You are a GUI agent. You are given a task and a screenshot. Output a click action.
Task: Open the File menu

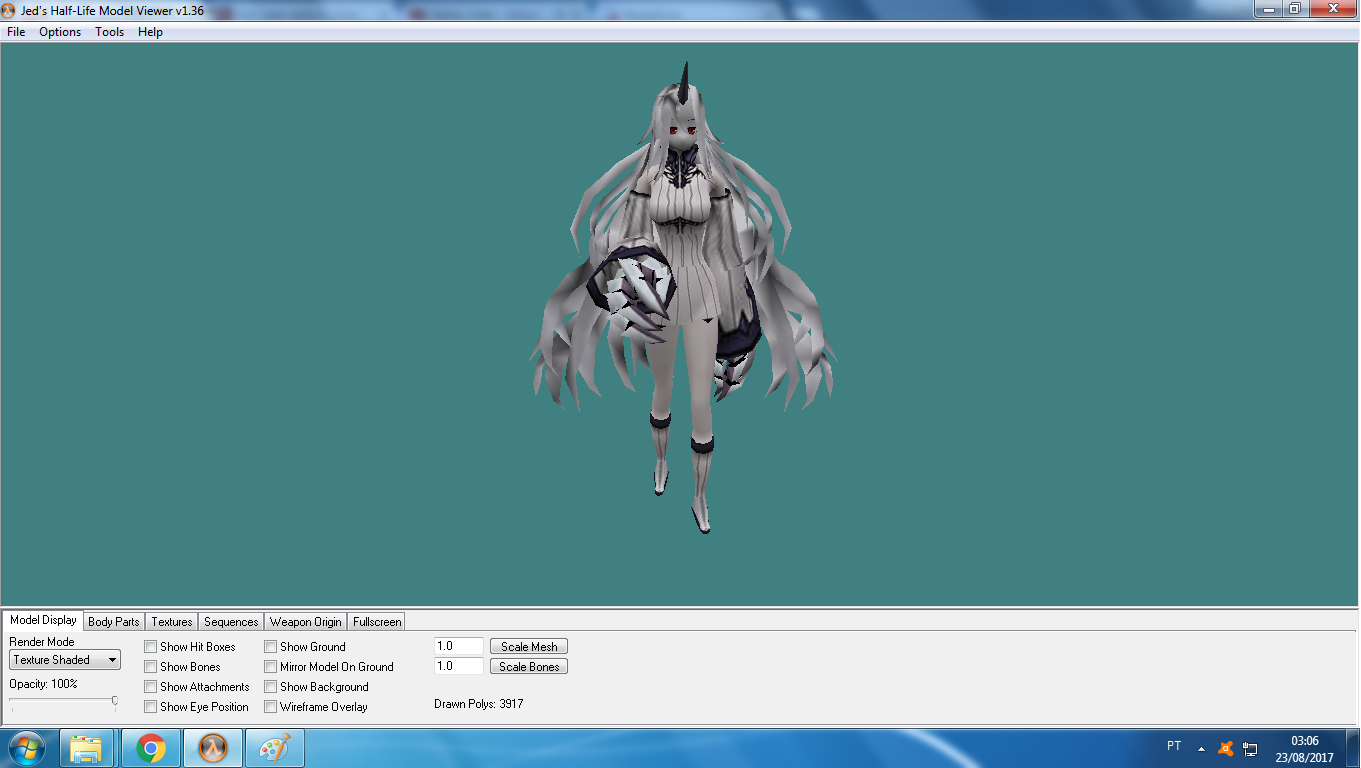click(x=16, y=32)
